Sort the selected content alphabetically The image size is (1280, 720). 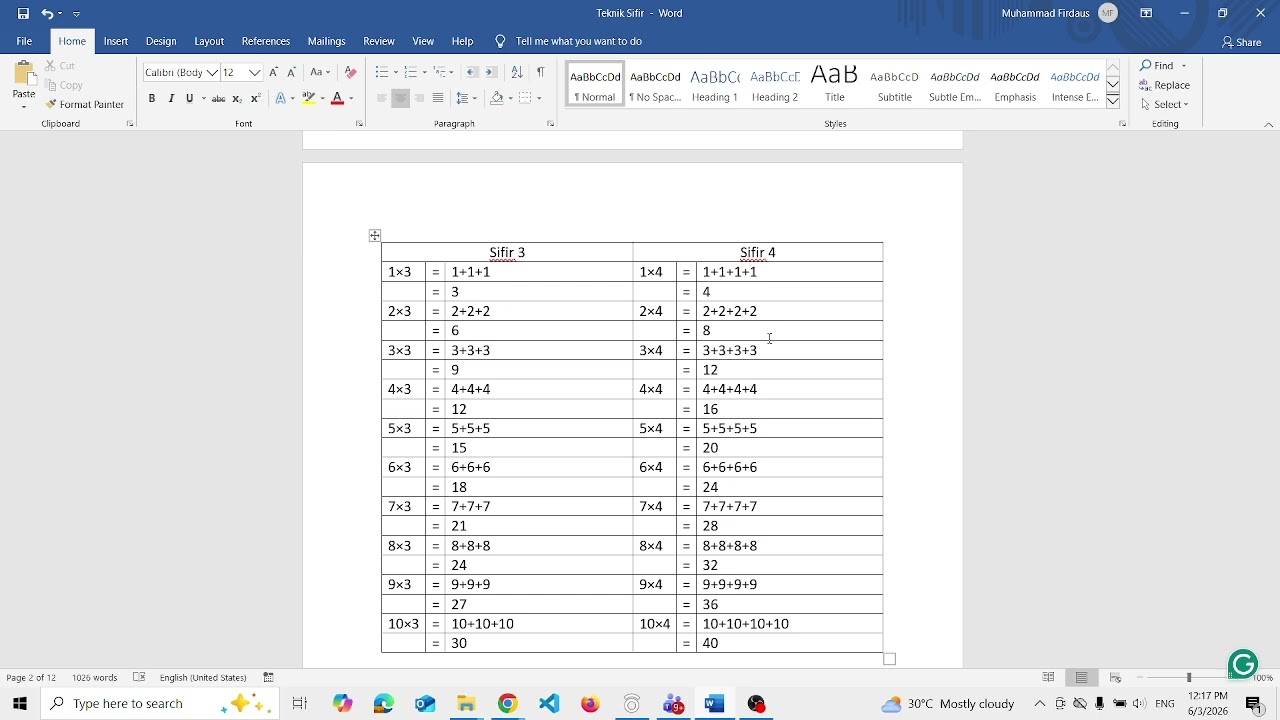(516, 72)
